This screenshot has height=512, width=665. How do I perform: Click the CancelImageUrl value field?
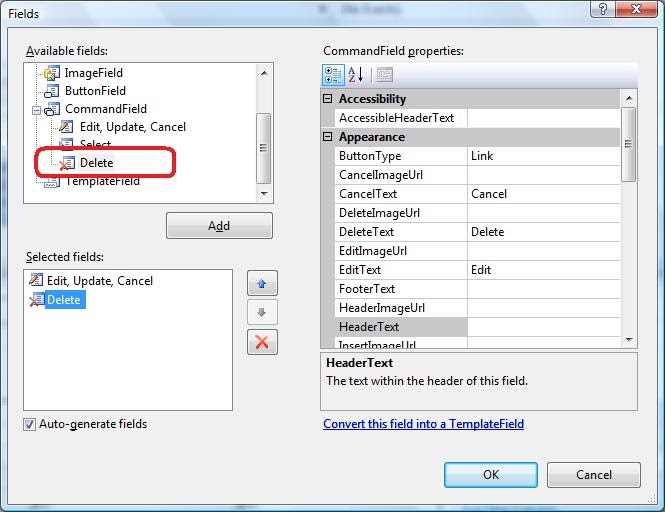544,175
